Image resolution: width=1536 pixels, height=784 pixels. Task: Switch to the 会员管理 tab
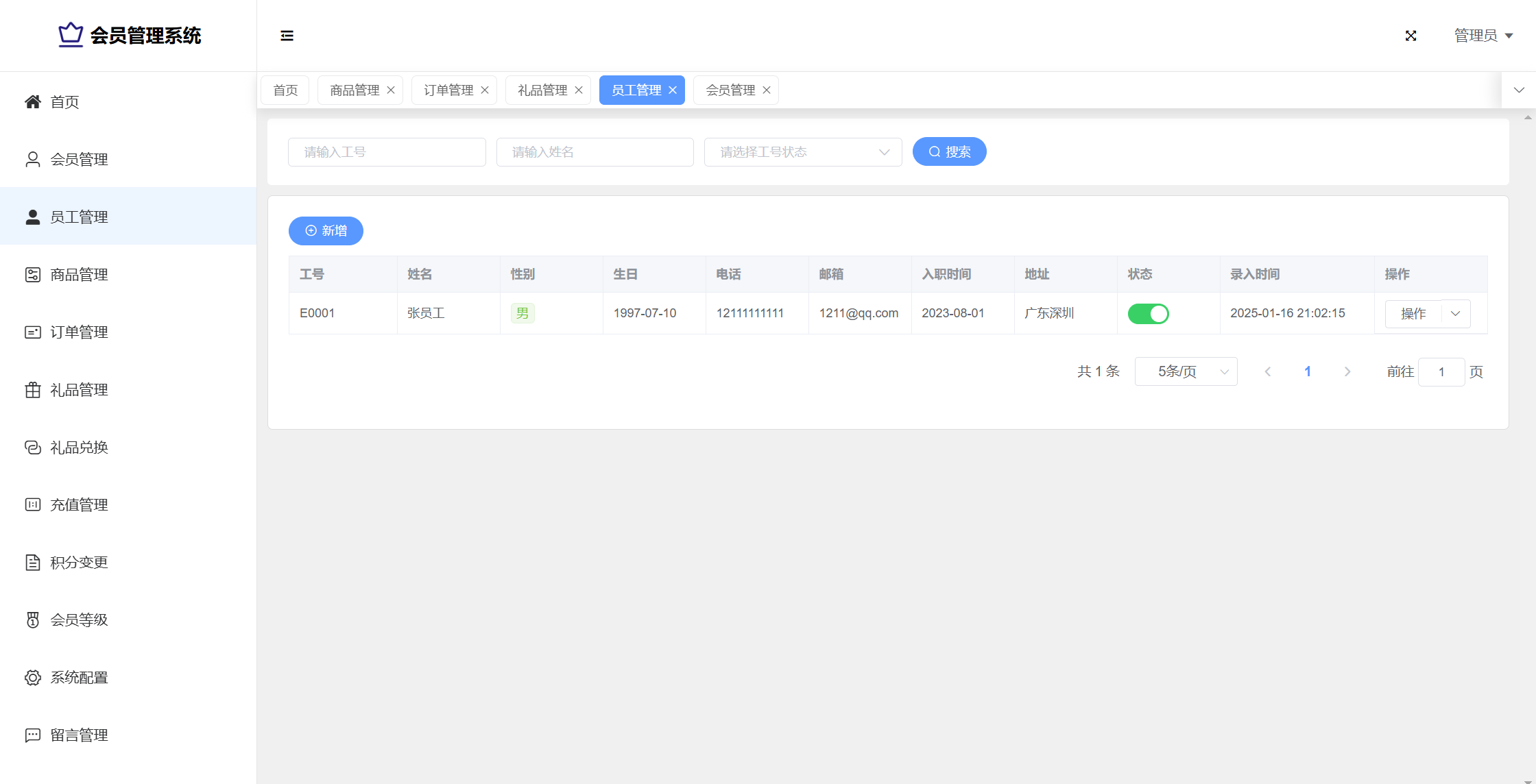coord(730,90)
